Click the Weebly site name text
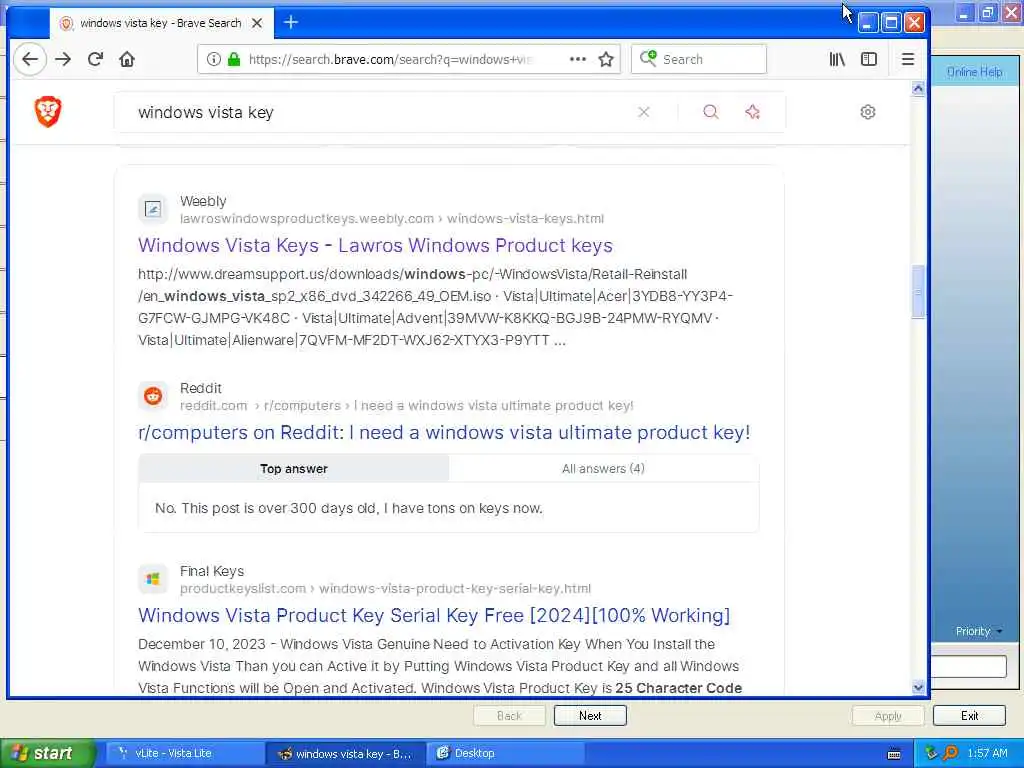This screenshot has height=768, width=1024. click(x=203, y=201)
